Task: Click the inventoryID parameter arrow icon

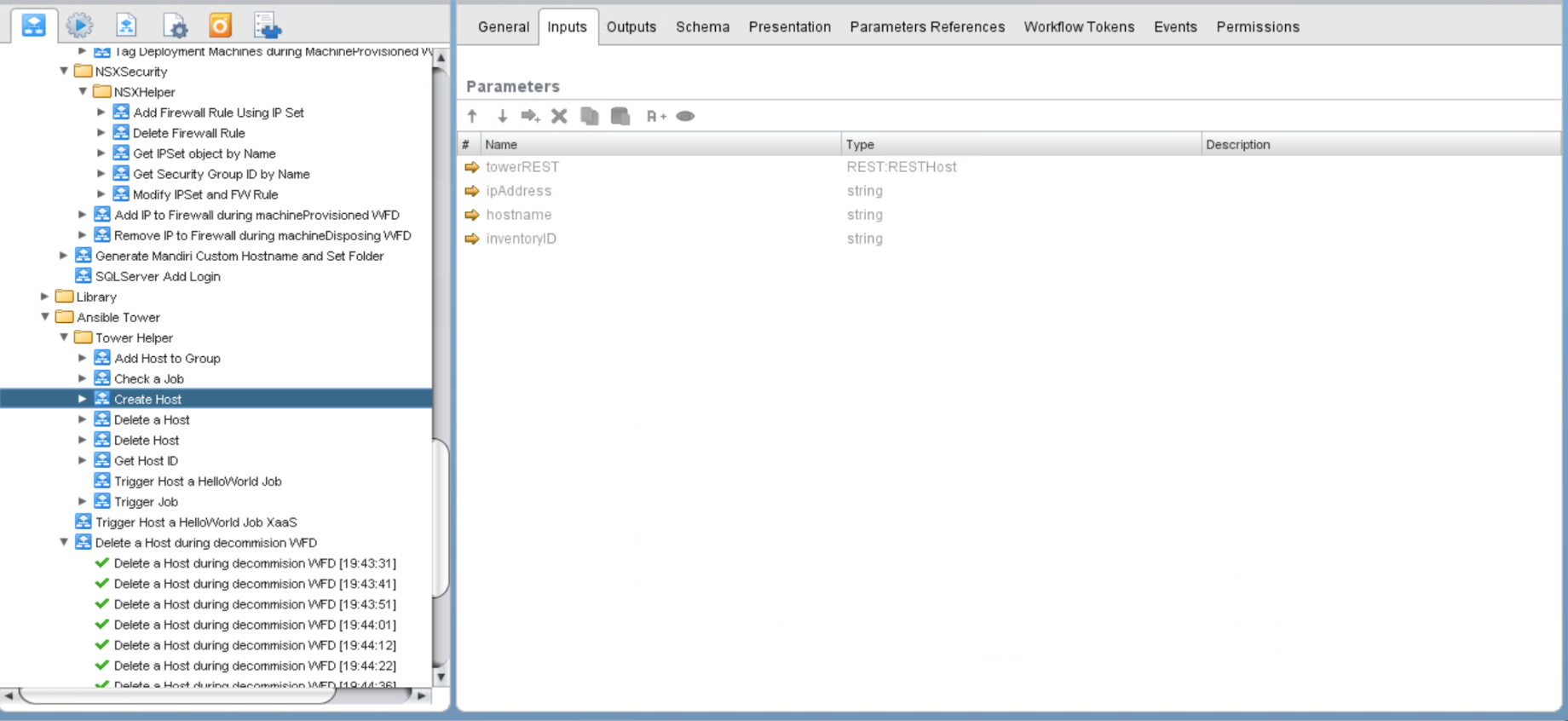Action: click(472, 239)
